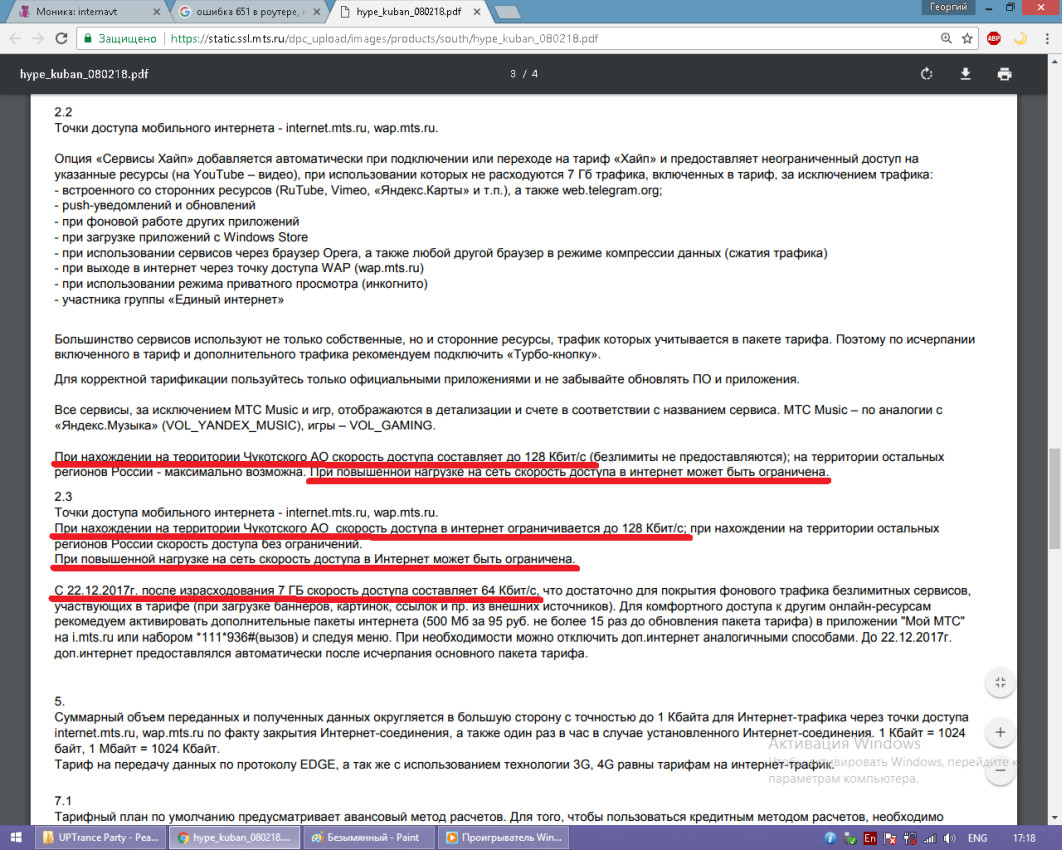Click red En language tray icon
The height and width of the screenshot is (850, 1062).
pyautogui.click(x=870, y=838)
